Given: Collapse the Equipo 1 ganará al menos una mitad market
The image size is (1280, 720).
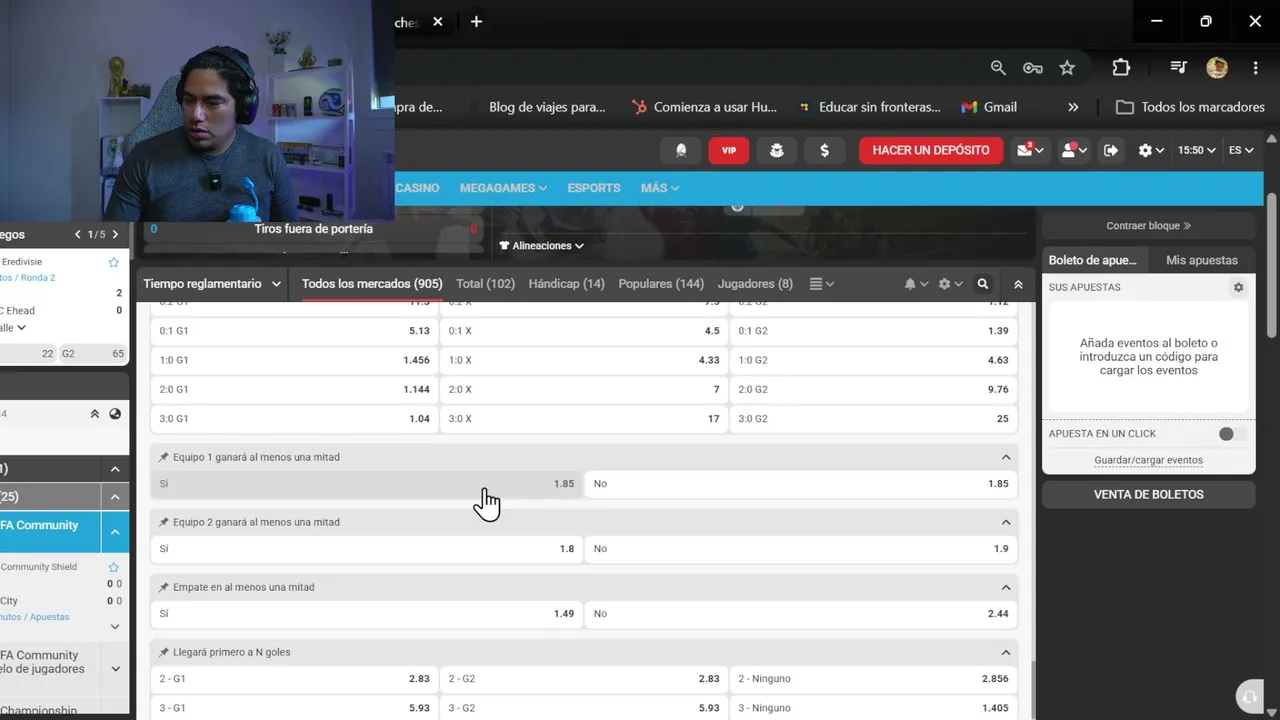Looking at the screenshot, I should click(x=1006, y=457).
